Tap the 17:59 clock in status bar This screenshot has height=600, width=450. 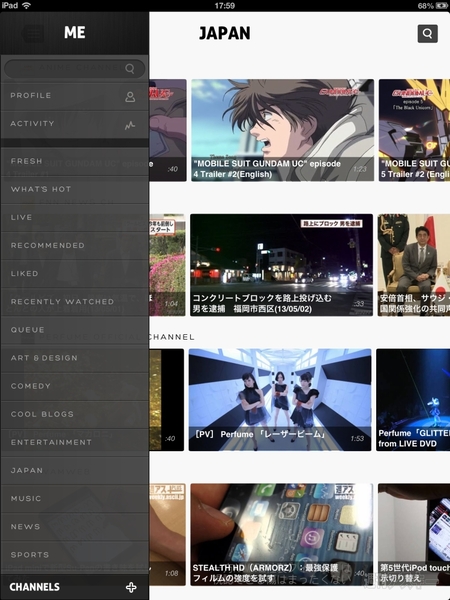[225, 6]
